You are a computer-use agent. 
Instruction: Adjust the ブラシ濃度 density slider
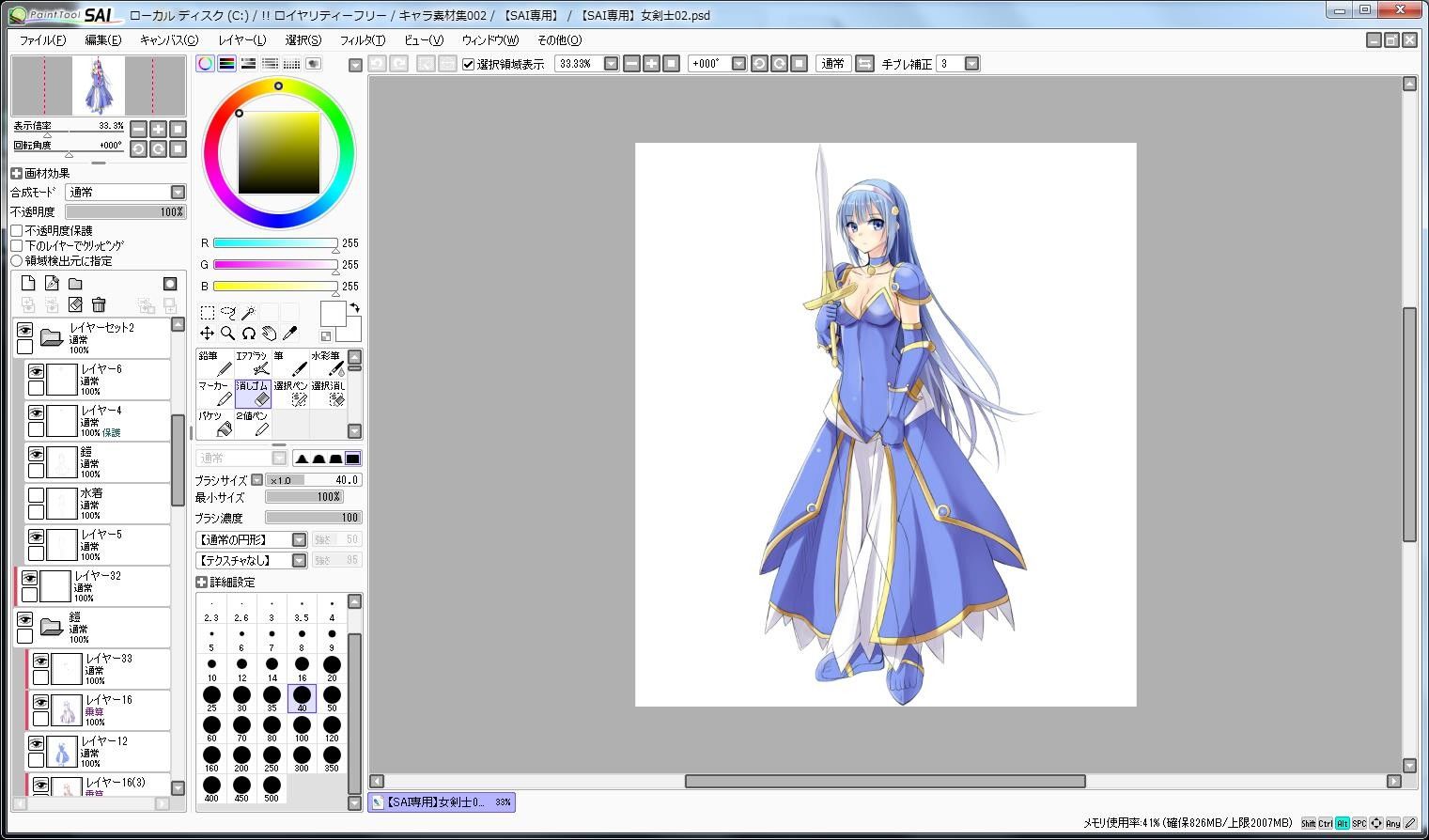(x=314, y=518)
